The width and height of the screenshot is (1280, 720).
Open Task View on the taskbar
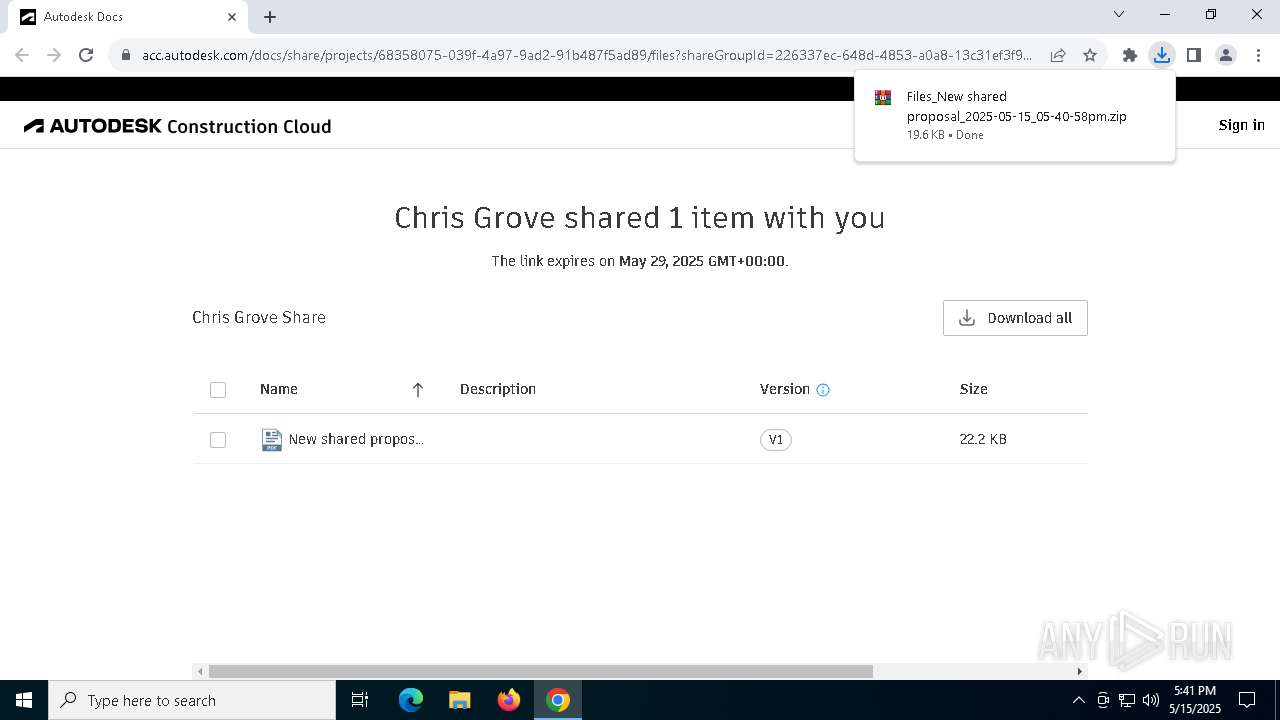(360, 700)
